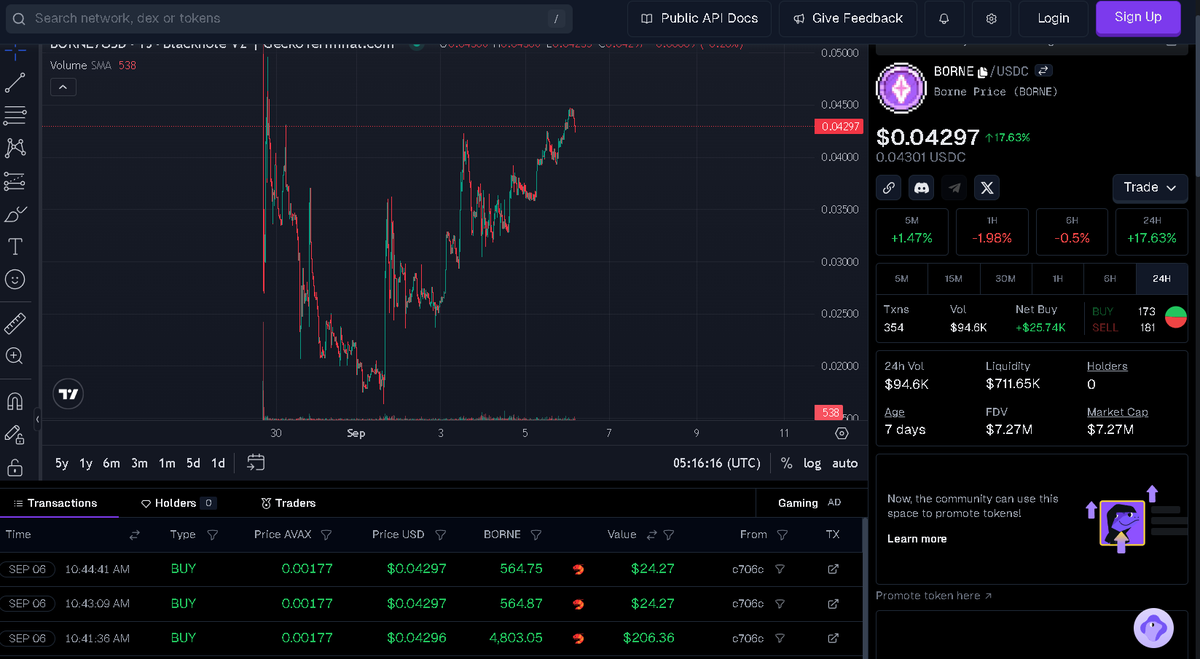Enable logarithmic price scale
The image size is (1200, 659).
[812, 463]
